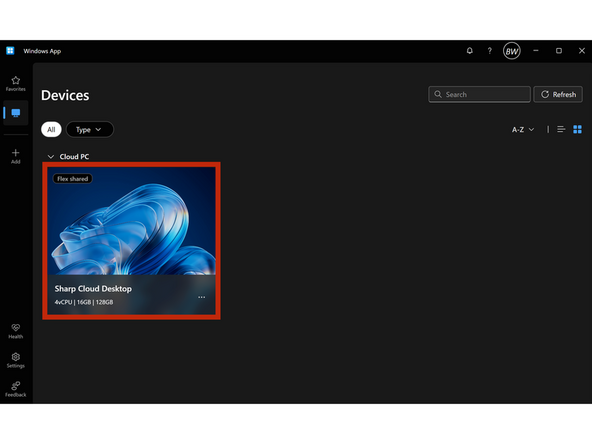Click the Sharp Cloud Desktop title text

(x=93, y=289)
